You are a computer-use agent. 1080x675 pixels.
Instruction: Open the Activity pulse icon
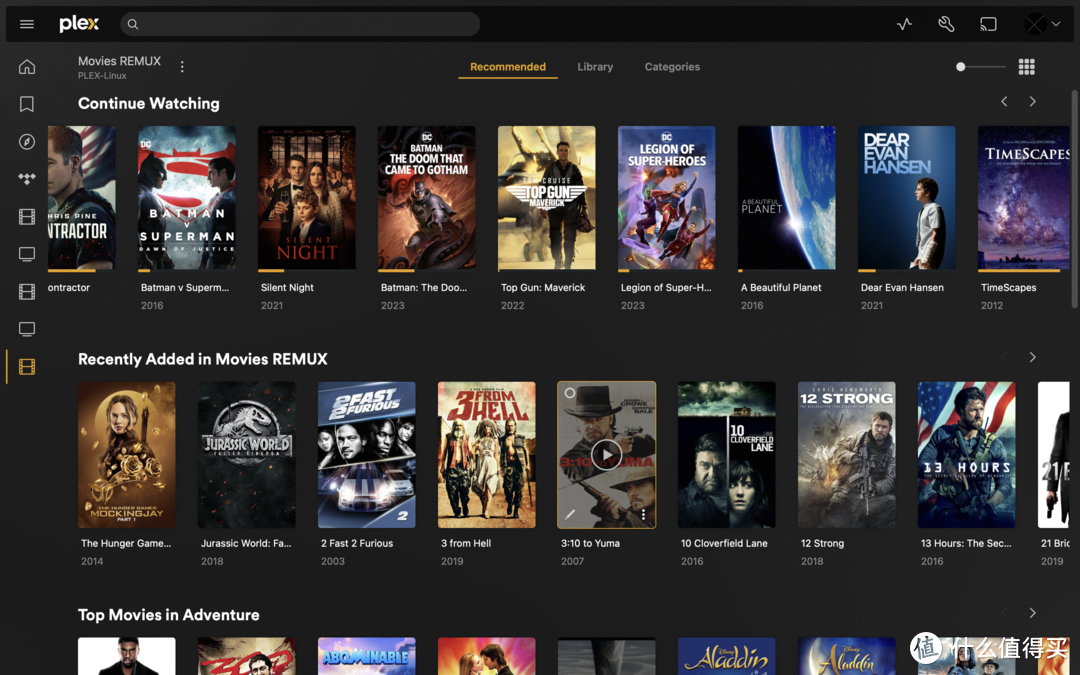point(904,24)
